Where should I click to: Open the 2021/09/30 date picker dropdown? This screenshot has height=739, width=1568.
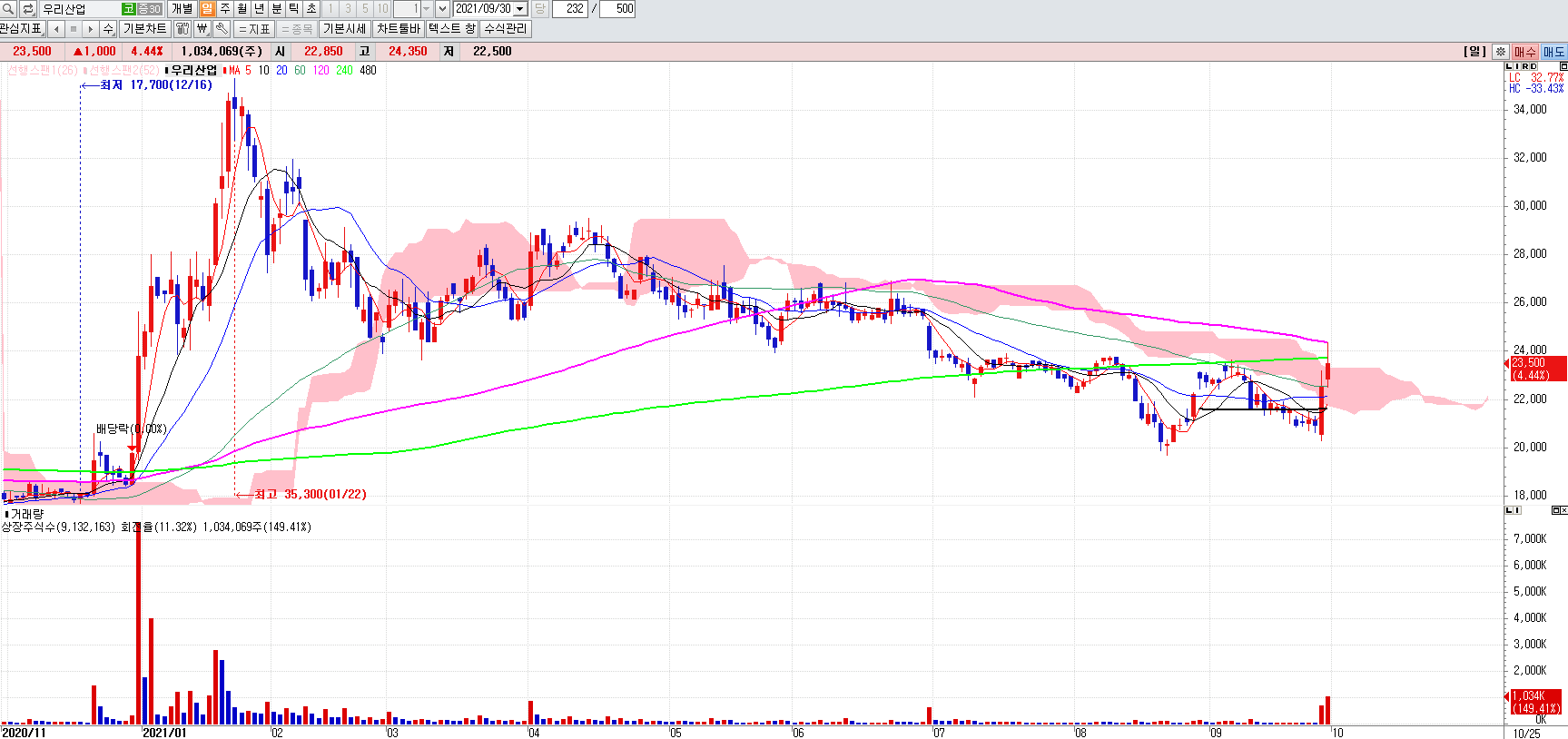point(520,9)
